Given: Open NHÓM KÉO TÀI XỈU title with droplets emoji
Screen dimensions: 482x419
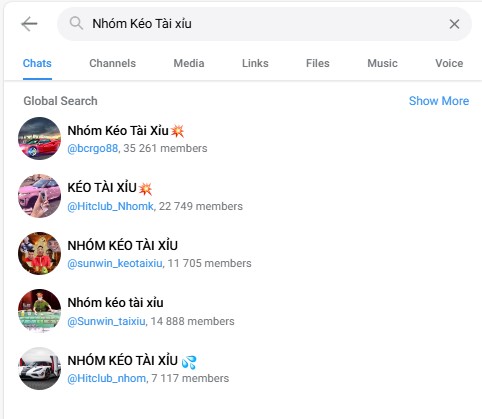Looking at the screenshot, I should click(x=123, y=361).
